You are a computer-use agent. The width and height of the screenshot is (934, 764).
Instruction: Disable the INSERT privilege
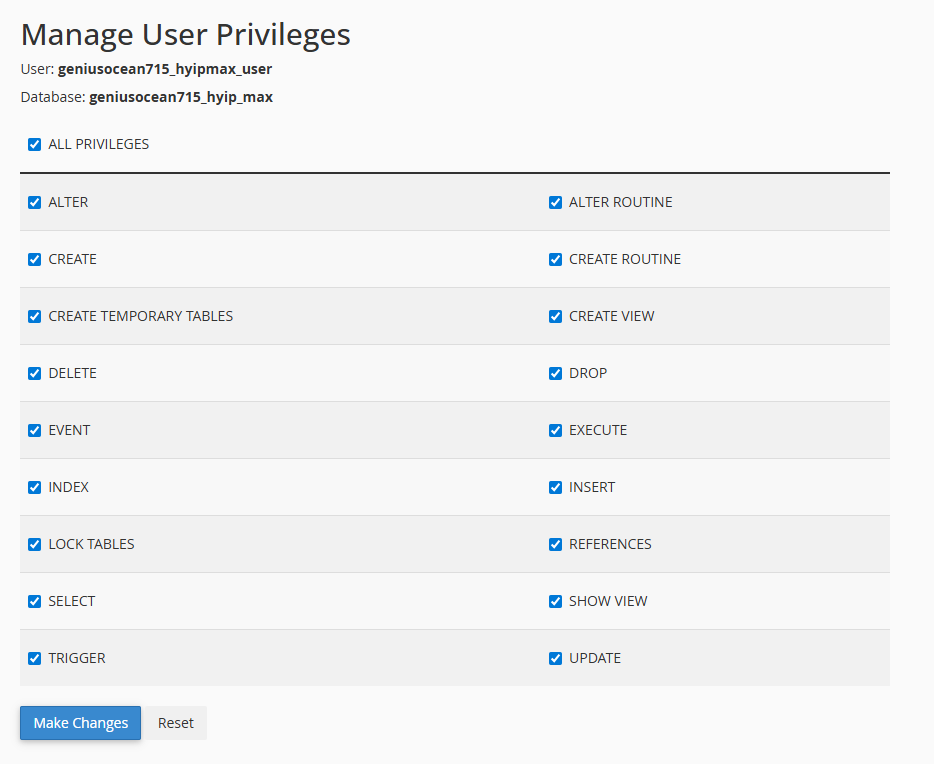555,488
